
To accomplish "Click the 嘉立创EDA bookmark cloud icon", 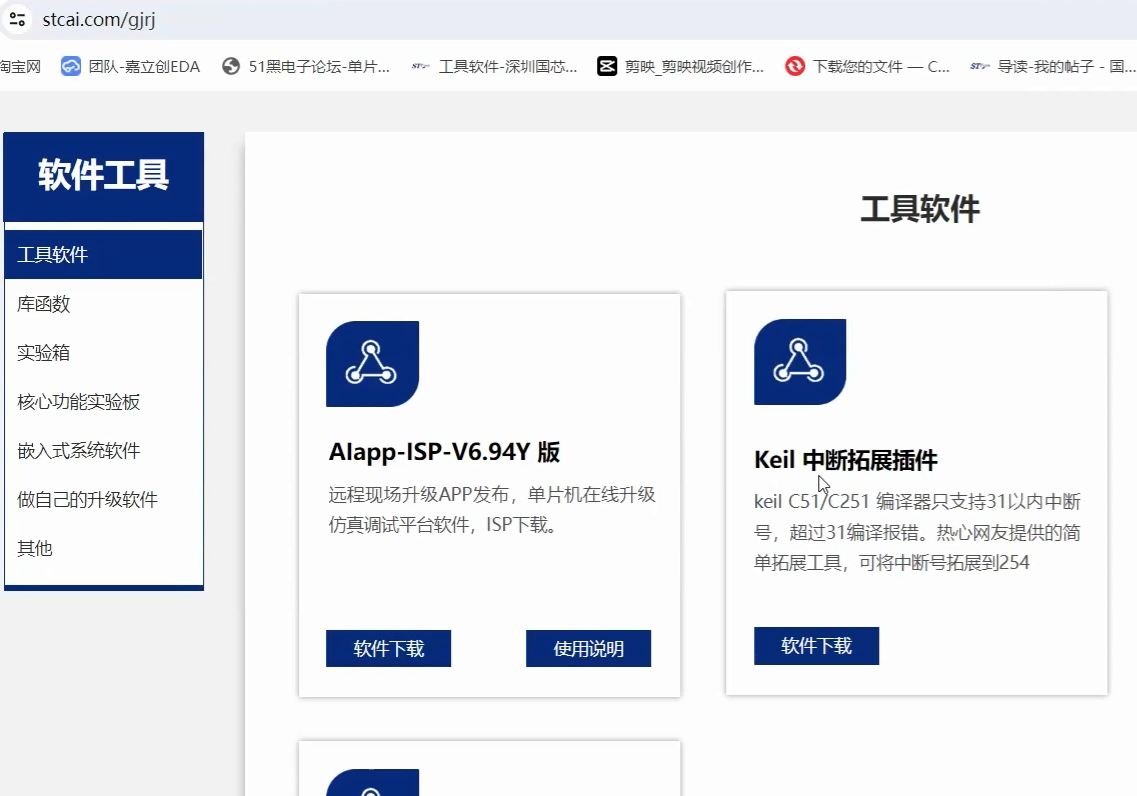I will pos(70,67).
